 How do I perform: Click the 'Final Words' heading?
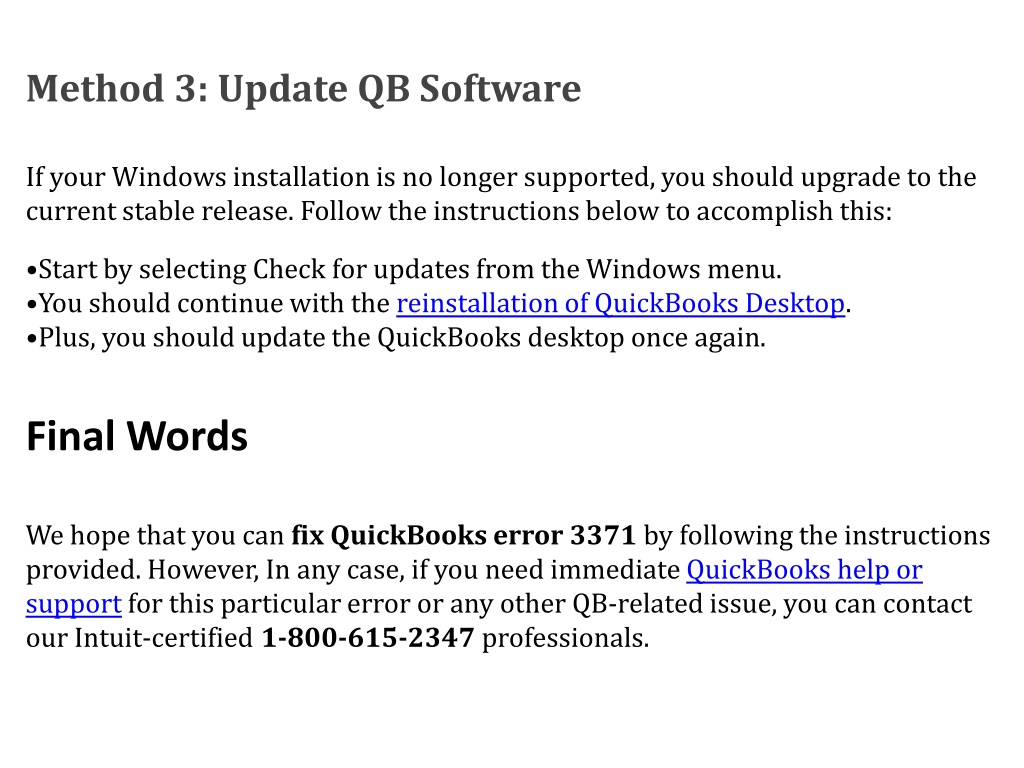point(137,436)
